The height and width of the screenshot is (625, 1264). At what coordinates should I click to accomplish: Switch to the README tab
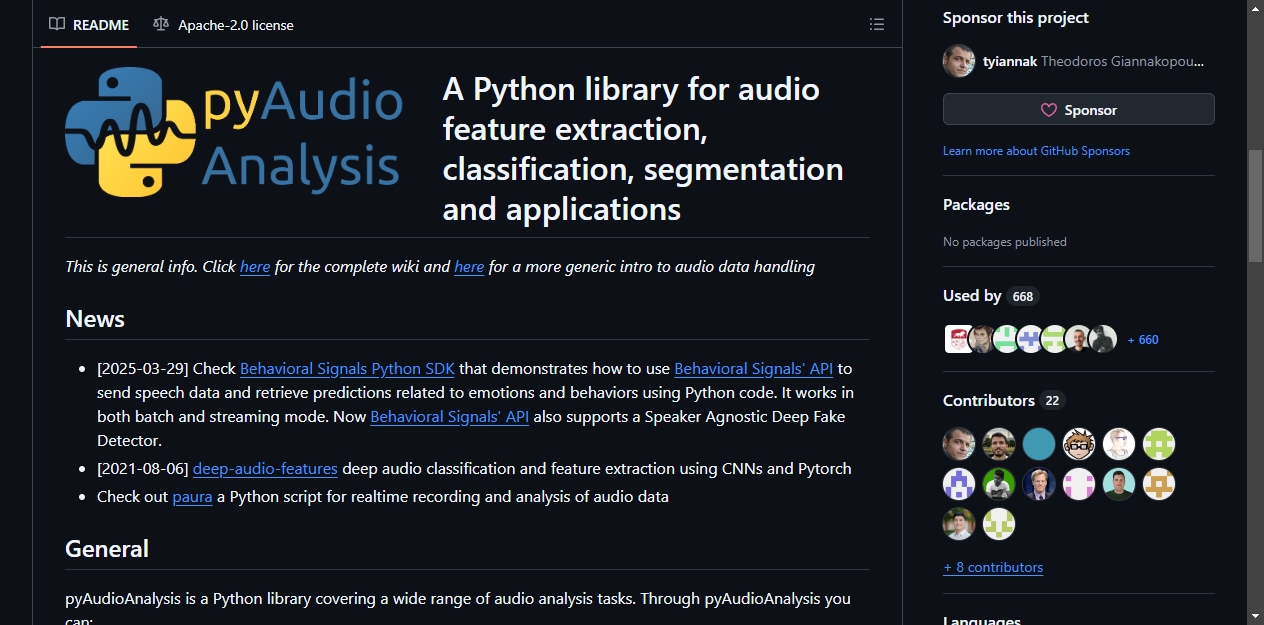pyautogui.click(x=89, y=24)
